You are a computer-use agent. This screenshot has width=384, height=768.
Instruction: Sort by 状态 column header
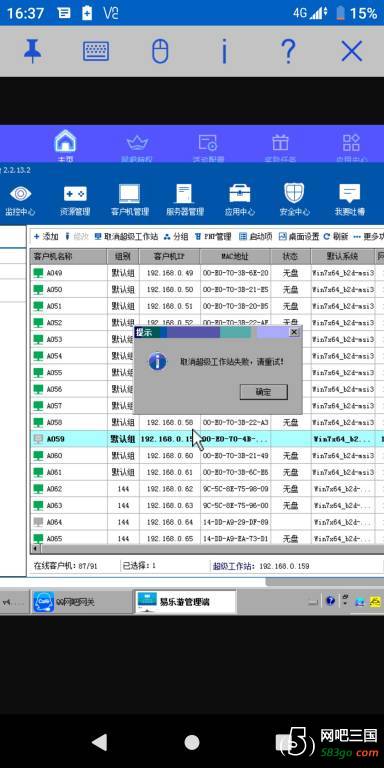click(x=290, y=257)
